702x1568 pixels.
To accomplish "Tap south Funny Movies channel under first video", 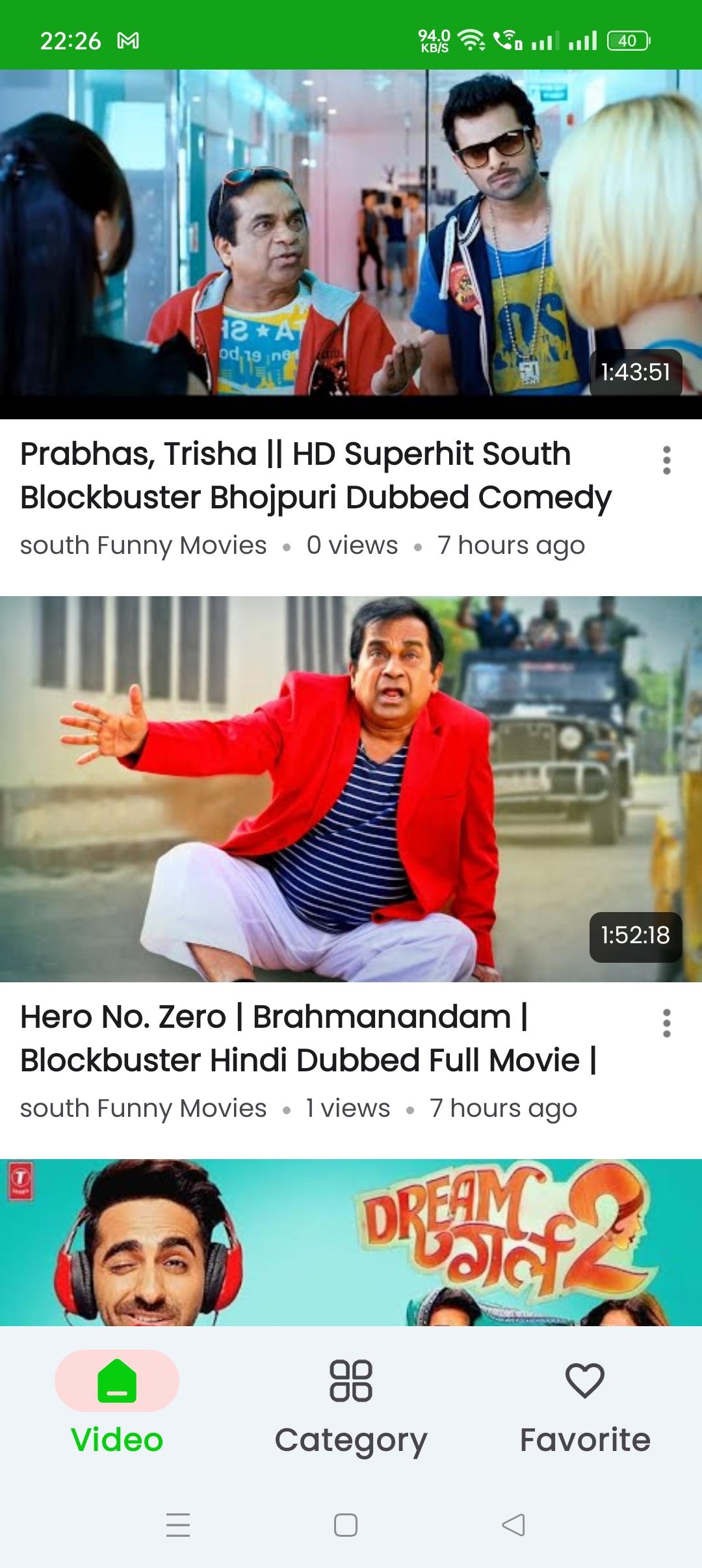I will point(143,545).
